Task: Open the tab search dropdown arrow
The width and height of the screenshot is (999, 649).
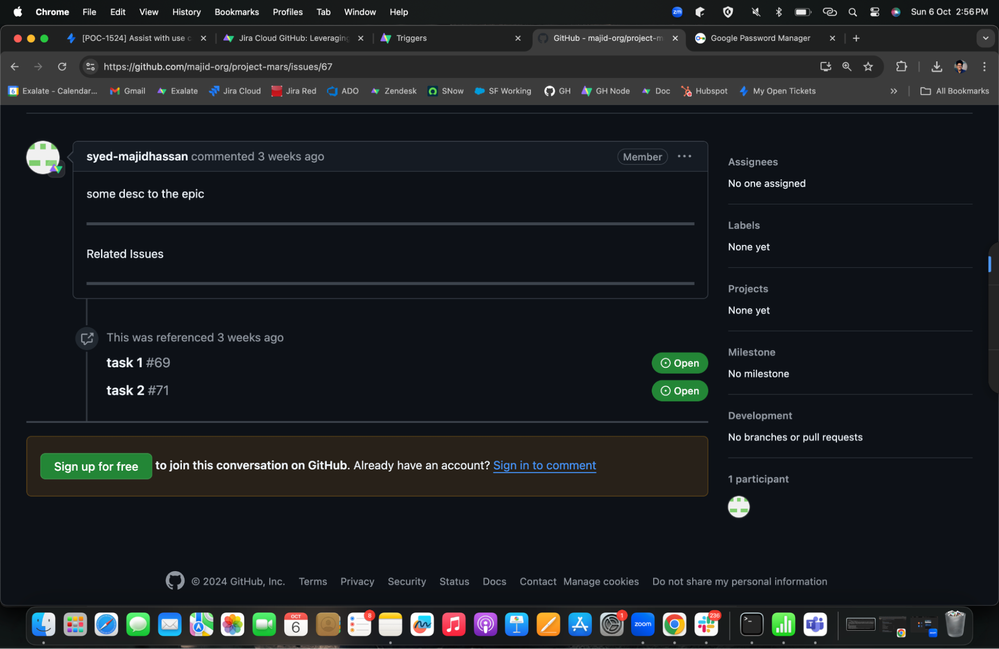Action: pos(985,38)
